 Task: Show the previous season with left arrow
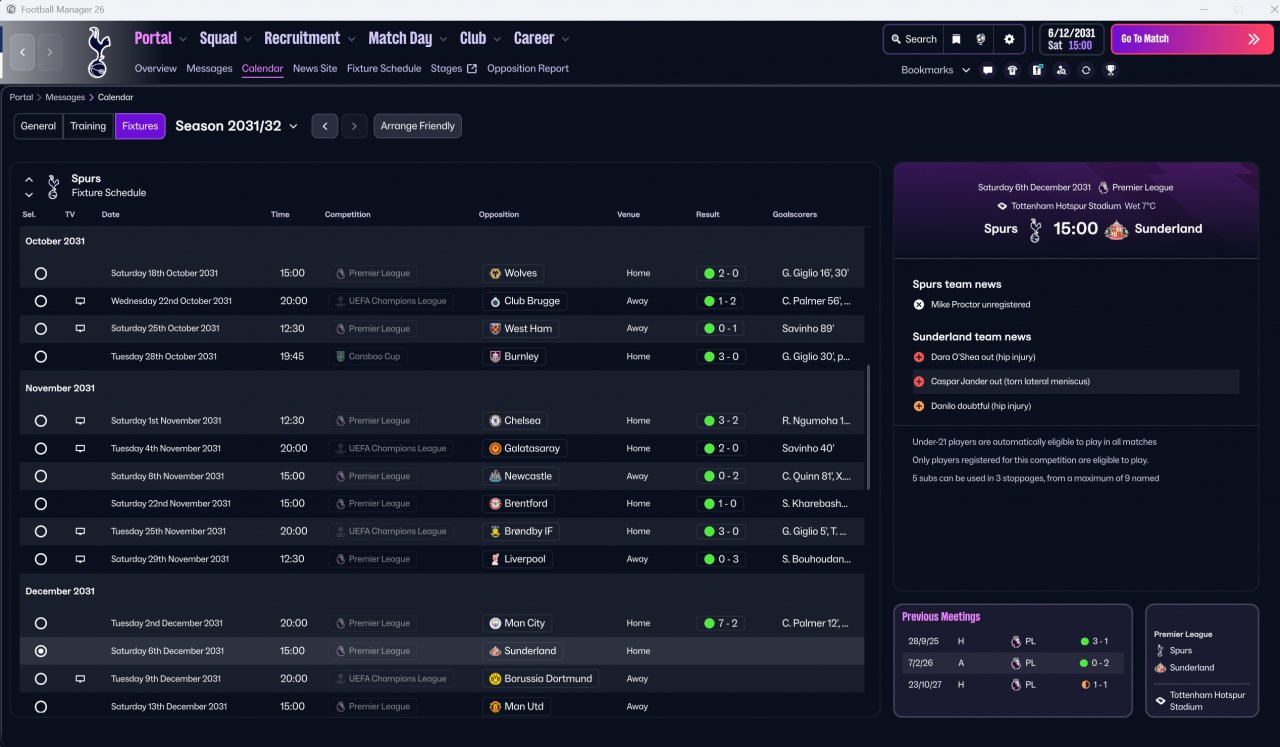324,126
